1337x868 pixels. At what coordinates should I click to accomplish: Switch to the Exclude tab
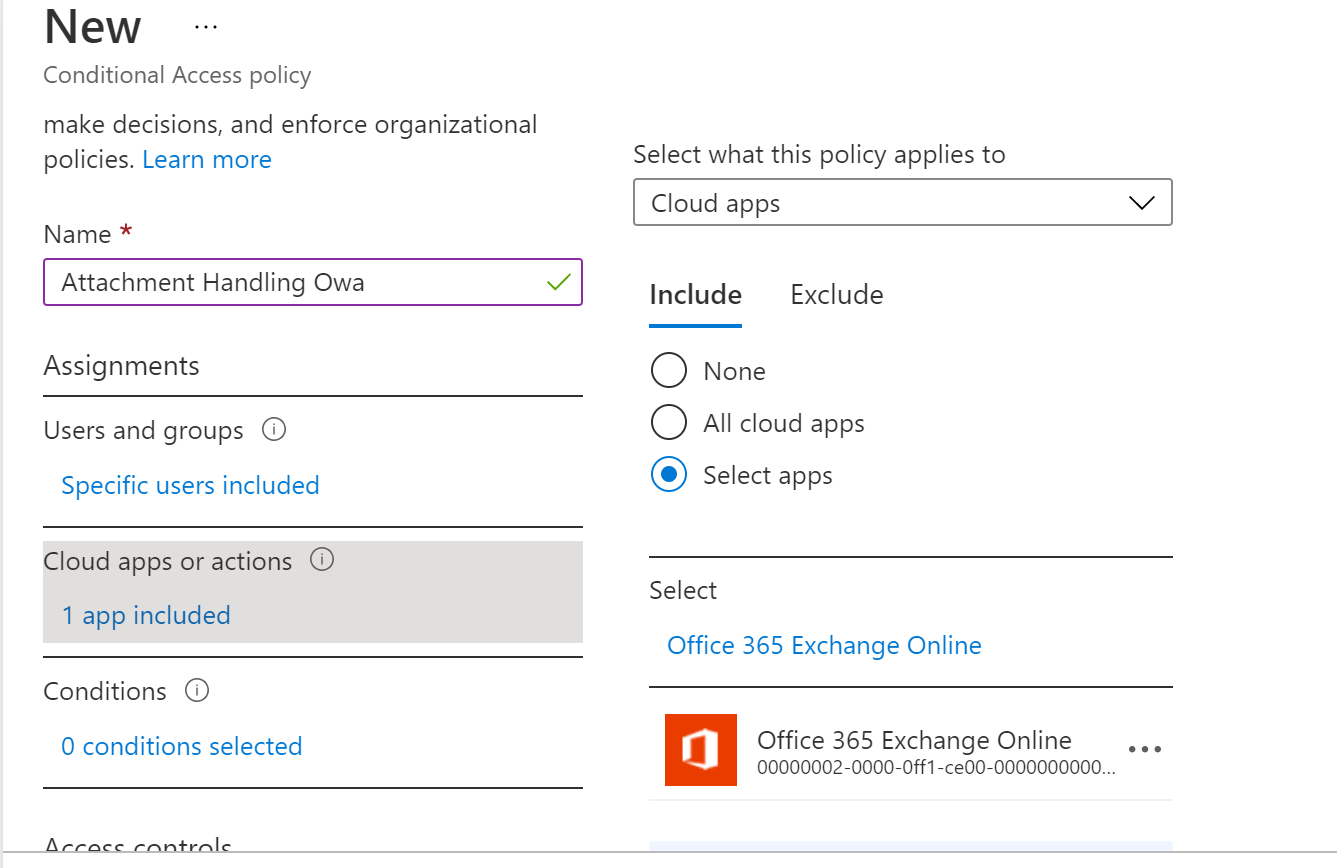[x=836, y=295]
